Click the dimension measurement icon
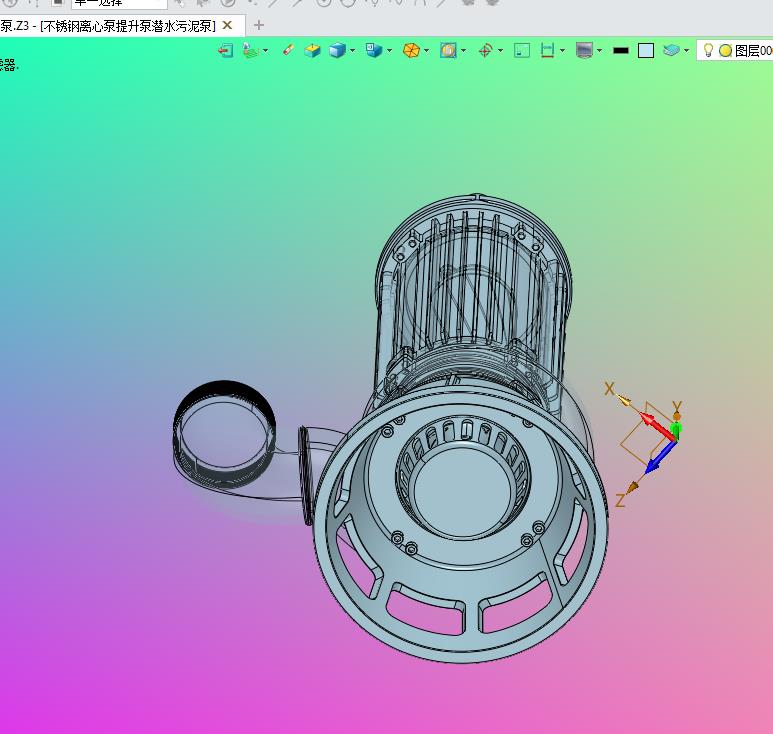 pos(547,50)
